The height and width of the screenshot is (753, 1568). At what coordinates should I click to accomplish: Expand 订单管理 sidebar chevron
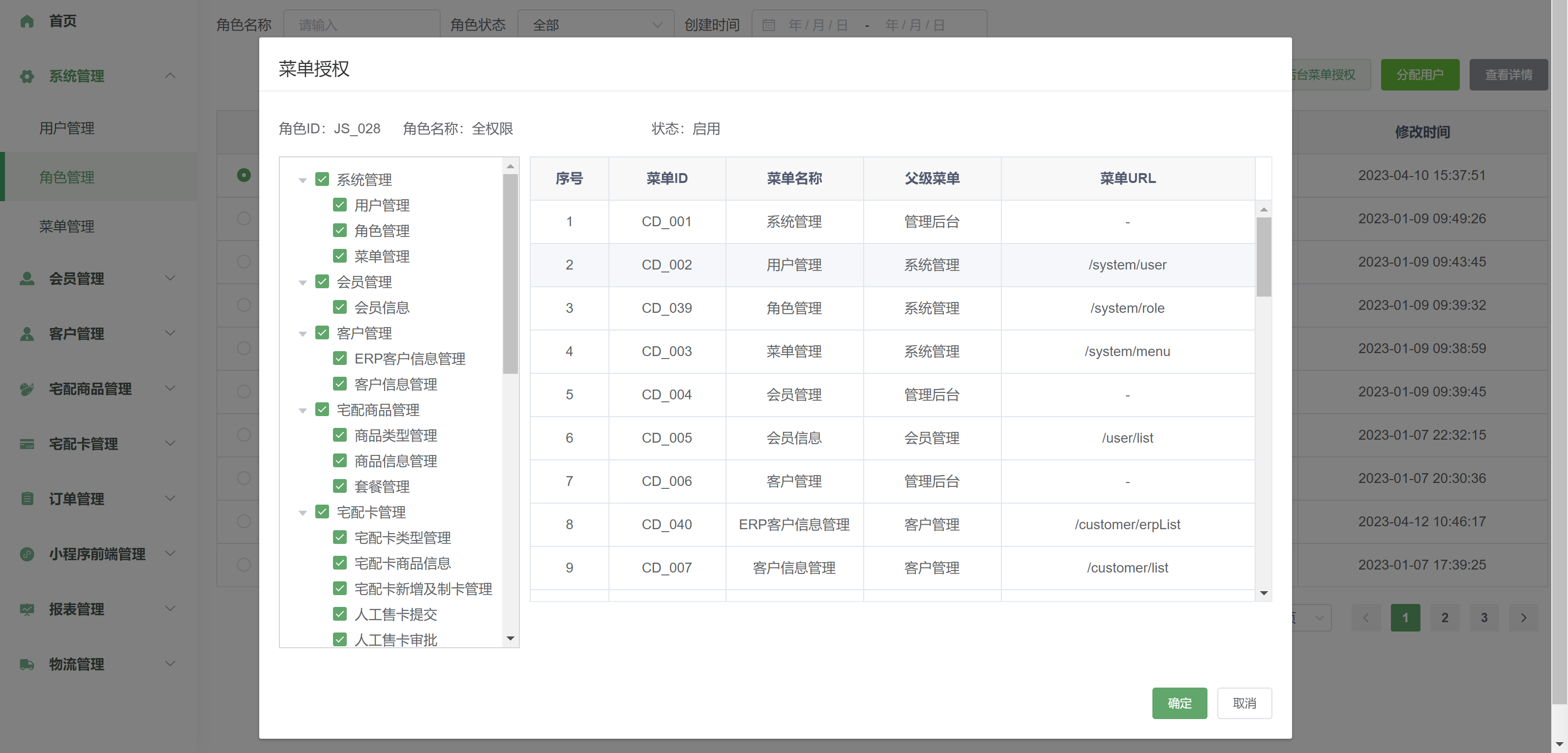pyautogui.click(x=171, y=499)
